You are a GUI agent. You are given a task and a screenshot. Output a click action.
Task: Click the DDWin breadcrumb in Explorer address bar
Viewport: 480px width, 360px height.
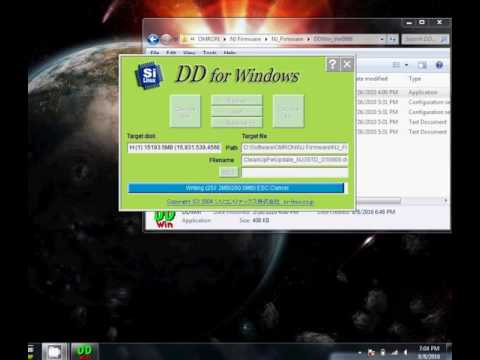coord(333,39)
